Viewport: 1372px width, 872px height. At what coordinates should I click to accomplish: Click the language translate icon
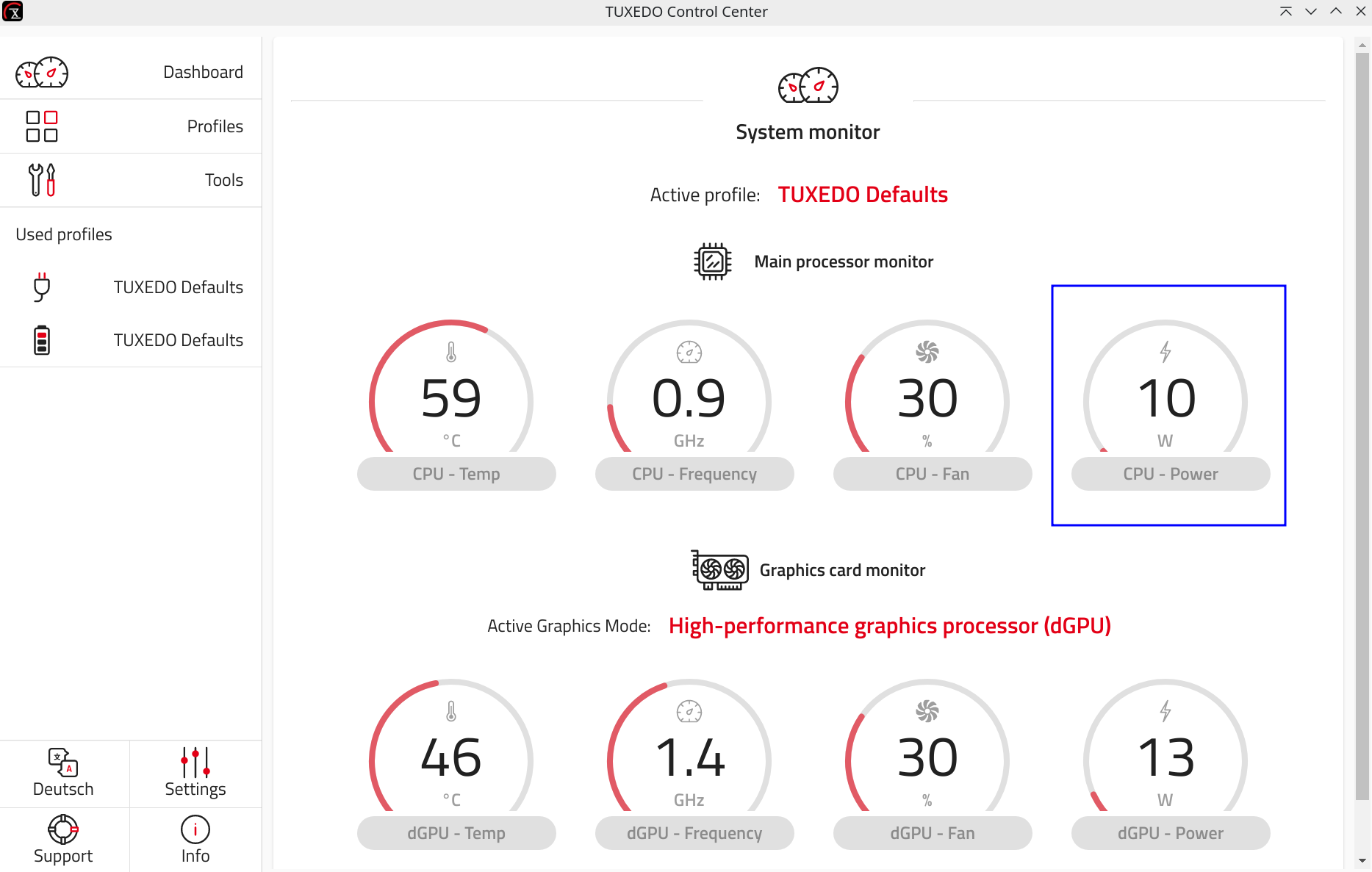point(63,762)
